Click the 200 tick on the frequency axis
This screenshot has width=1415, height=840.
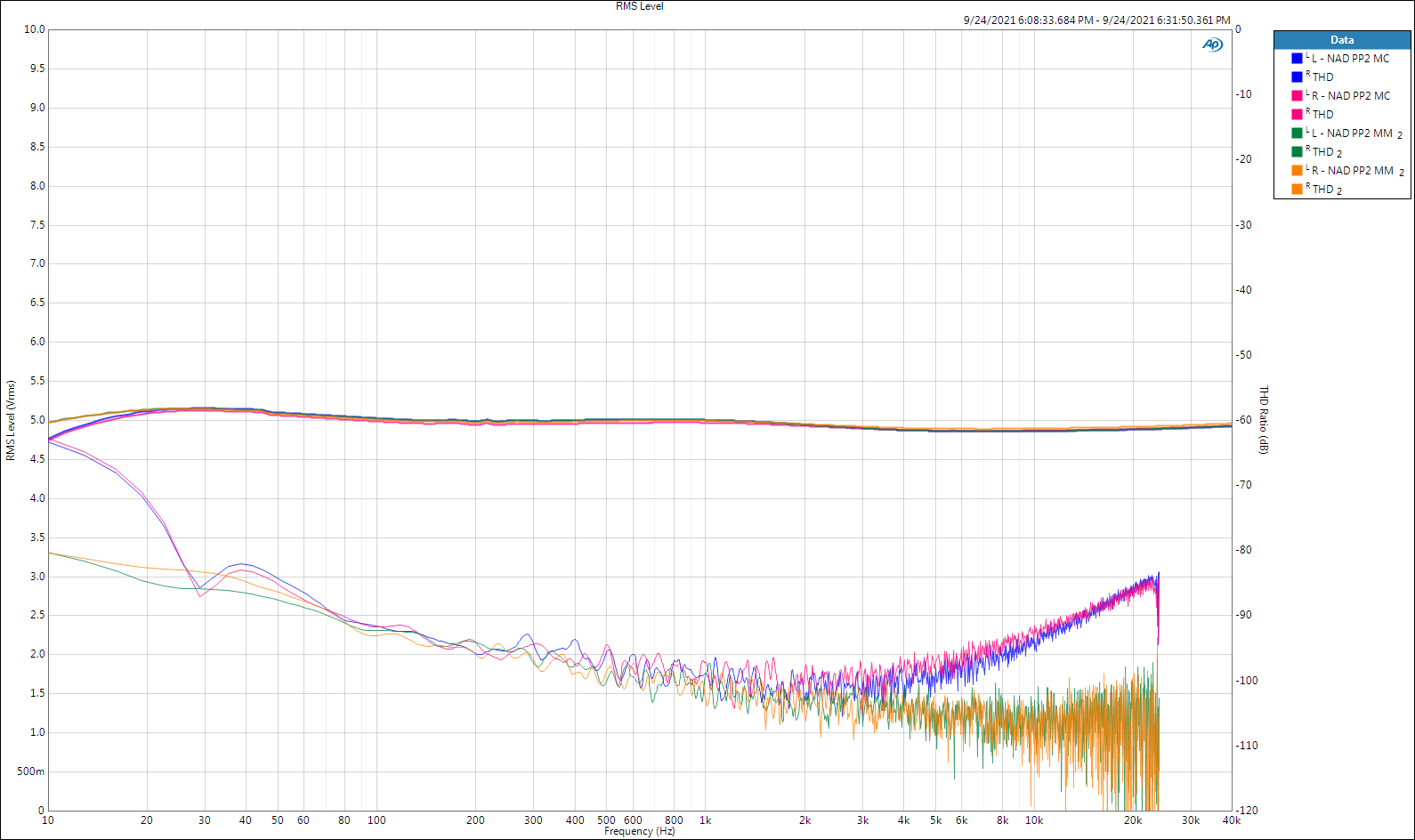[x=475, y=820]
